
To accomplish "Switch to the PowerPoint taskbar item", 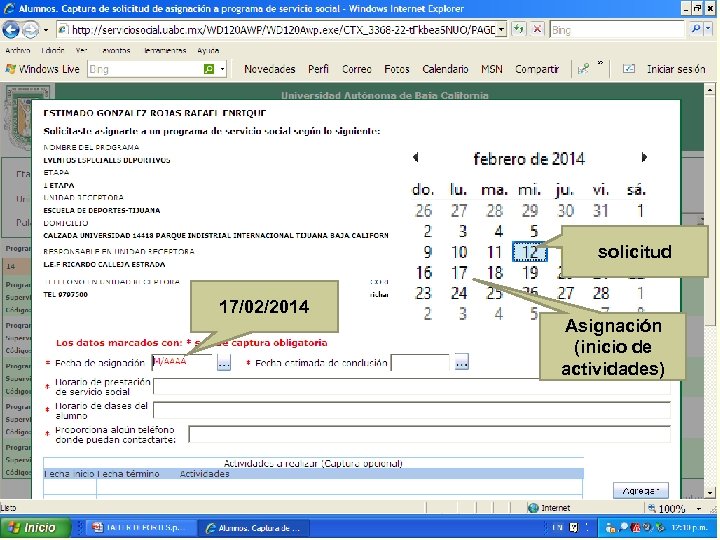I will (141, 528).
